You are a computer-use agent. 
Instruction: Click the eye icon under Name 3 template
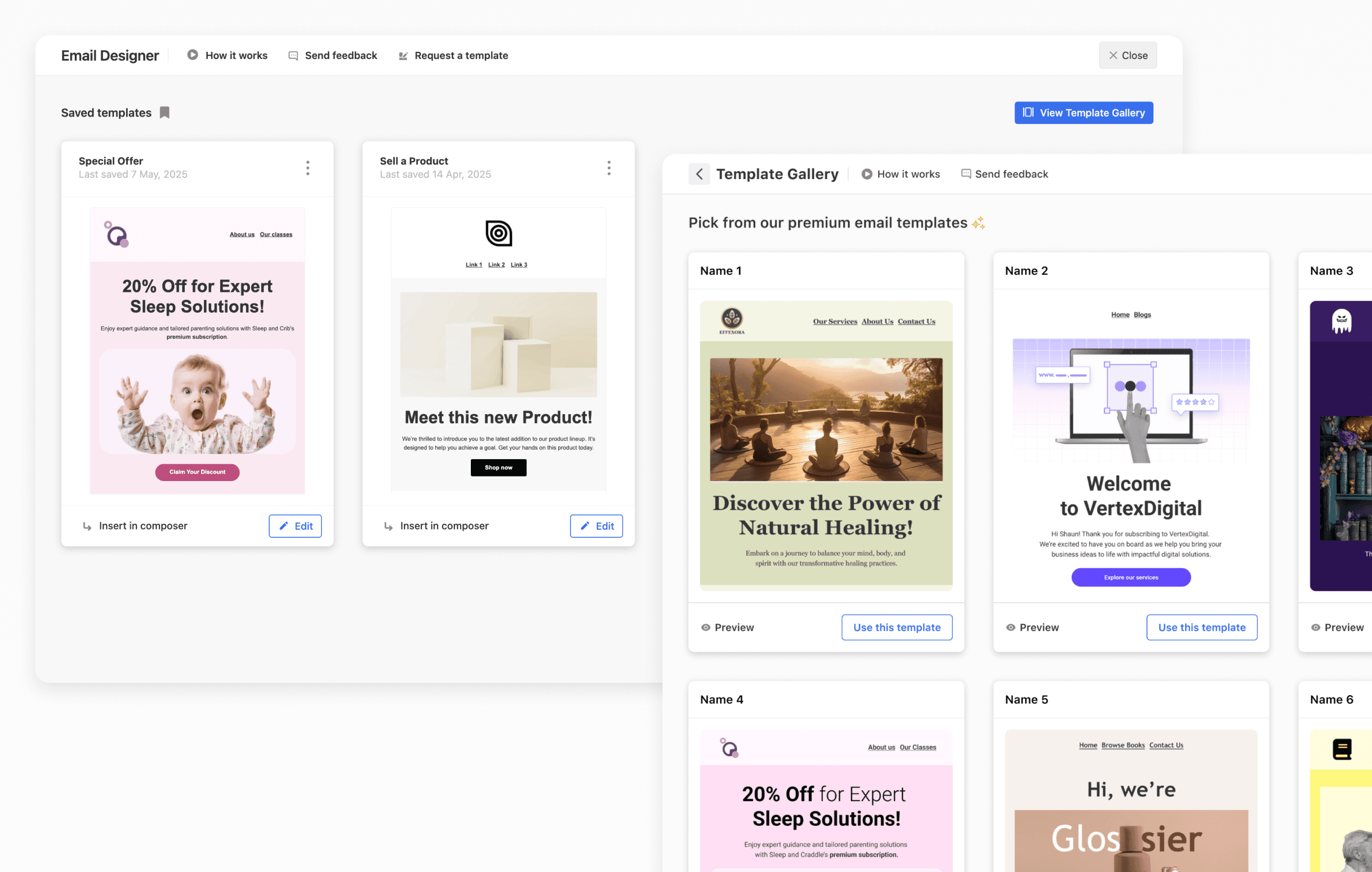(1316, 628)
